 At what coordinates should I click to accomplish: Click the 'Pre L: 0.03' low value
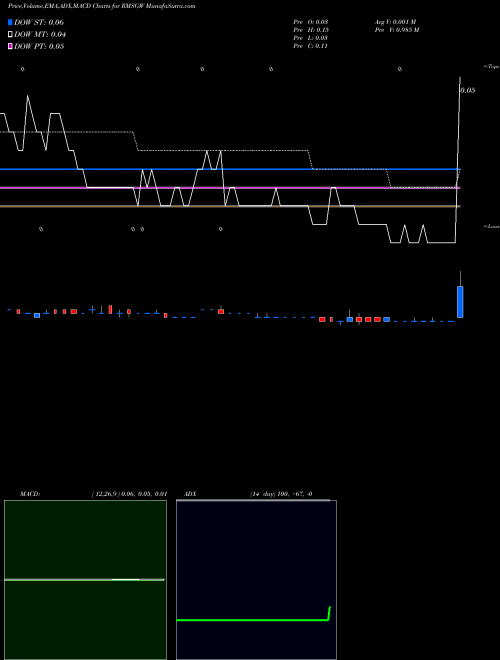pos(311,38)
